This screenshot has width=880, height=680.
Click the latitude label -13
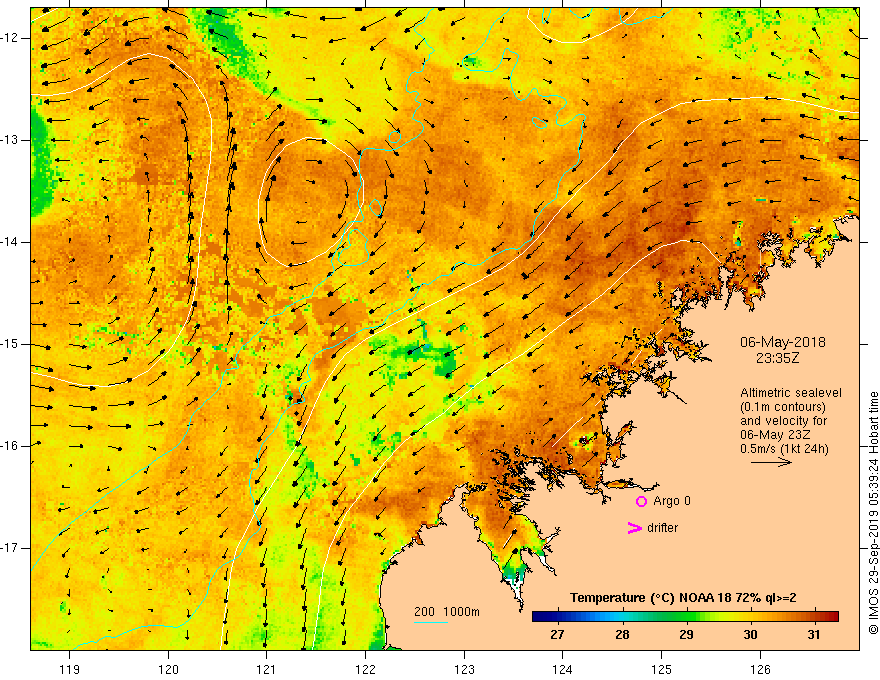pyautogui.click(x=10, y=140)
